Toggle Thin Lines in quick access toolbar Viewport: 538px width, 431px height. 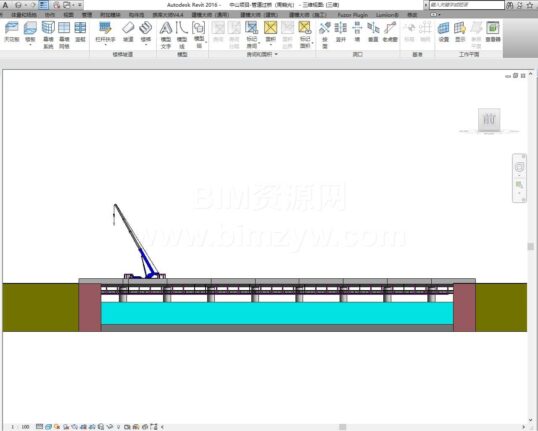(43, 5)
